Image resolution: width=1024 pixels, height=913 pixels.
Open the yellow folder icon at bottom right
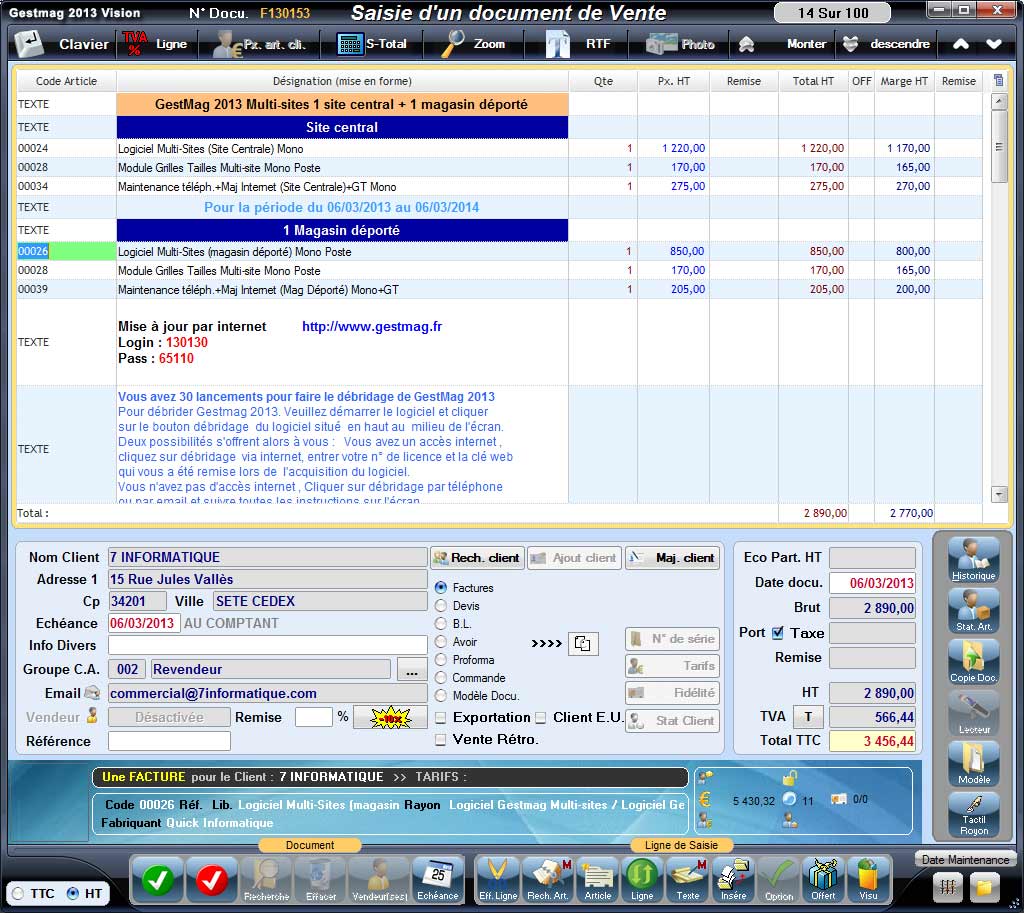tap(984, 888)
